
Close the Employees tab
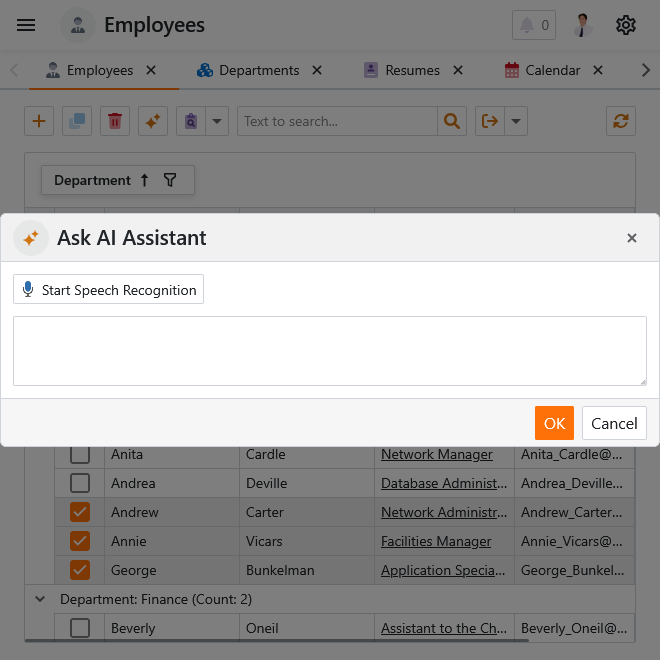(x=151, y=70)
